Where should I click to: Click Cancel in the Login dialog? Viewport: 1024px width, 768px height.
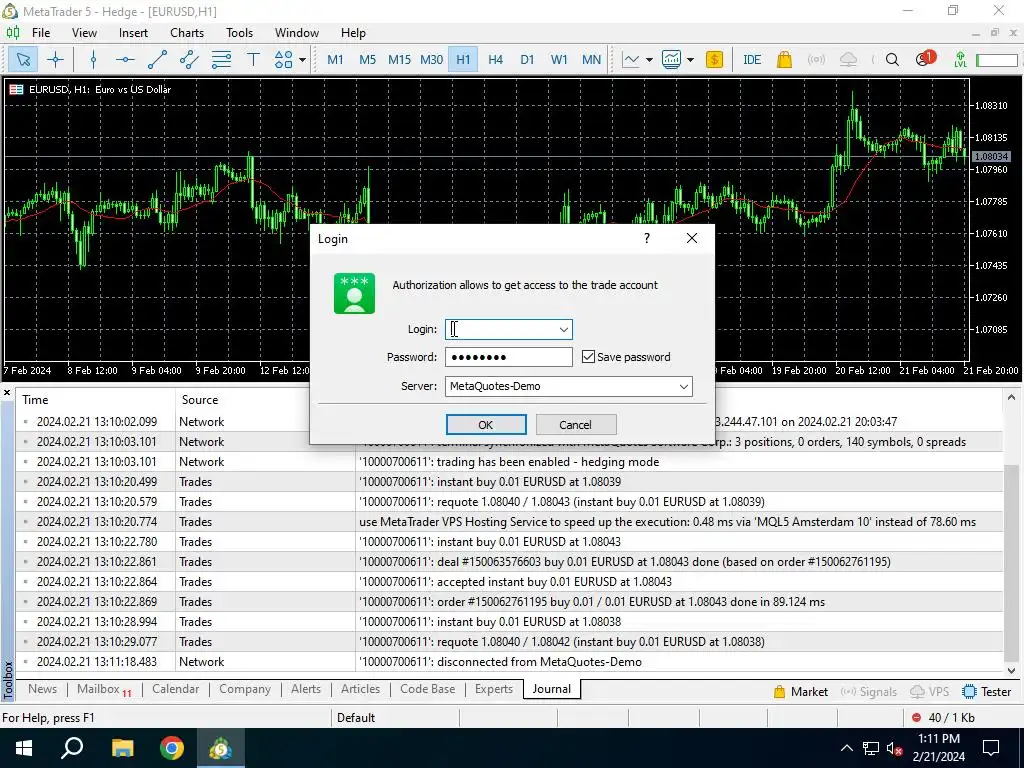[575, 424]
